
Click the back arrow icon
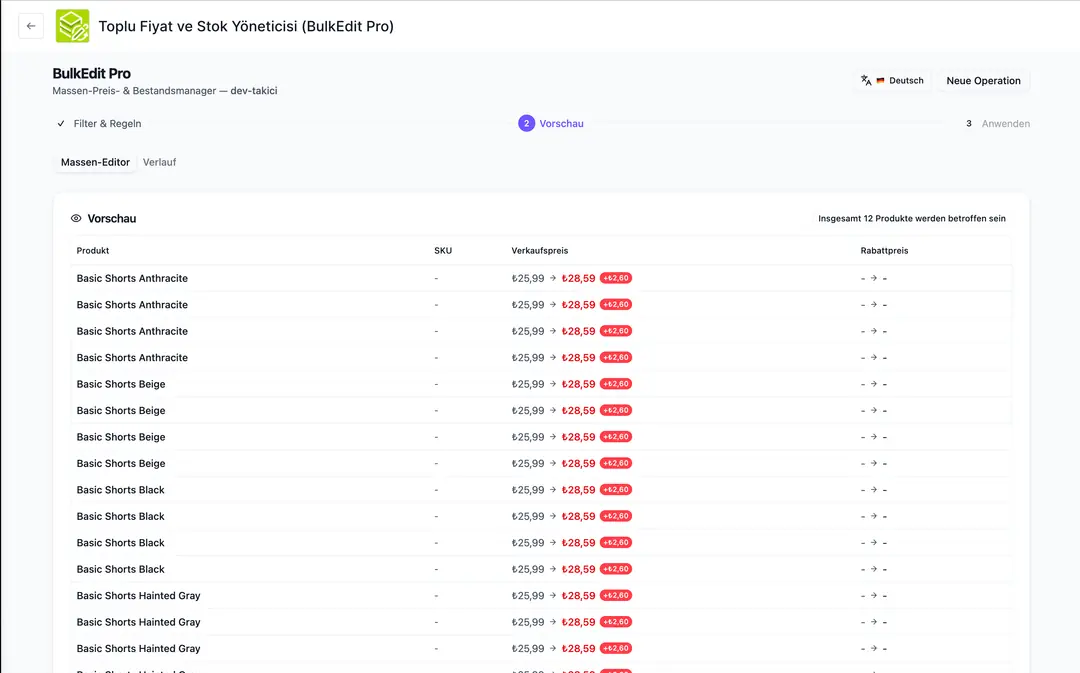click(x=31, y=26)
